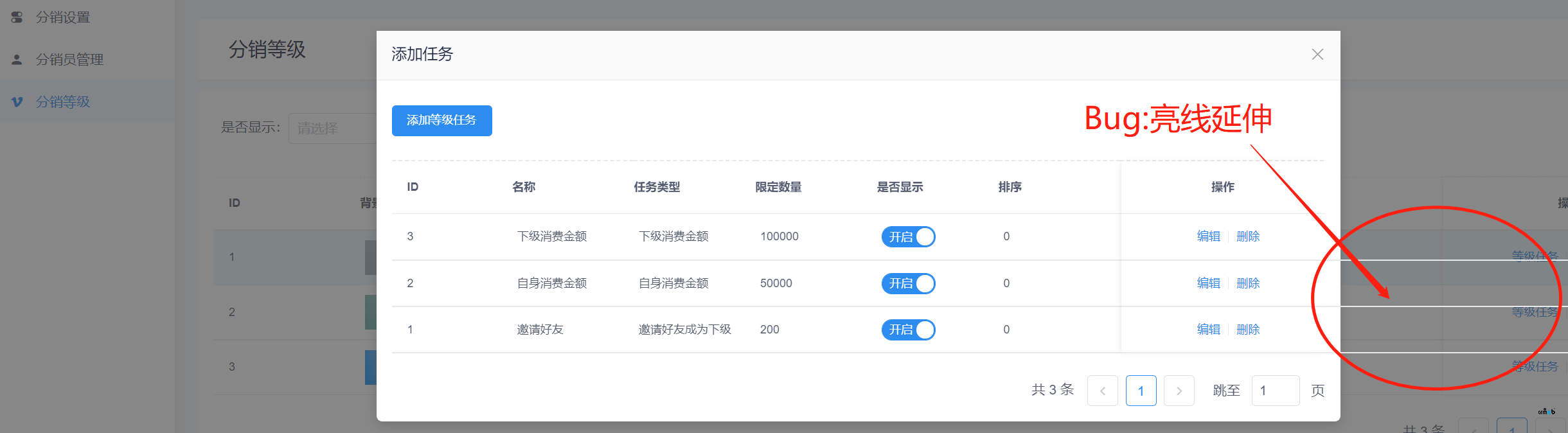Click the 分销员管理 person icon
Screen dimensions: 1568x433
[x=17, y=60]
